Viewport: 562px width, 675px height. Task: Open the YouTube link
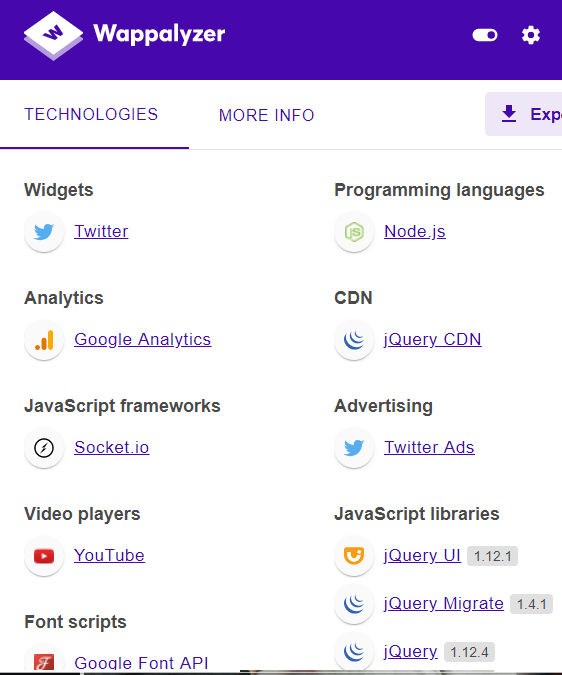pyautogui.click(x=109, y=555)
